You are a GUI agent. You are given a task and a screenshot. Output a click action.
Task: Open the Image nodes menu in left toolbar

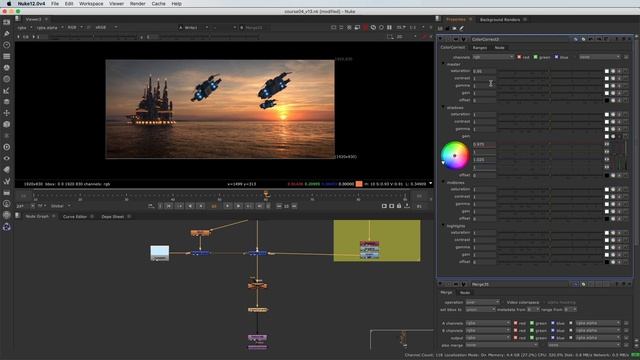[7, 22]
